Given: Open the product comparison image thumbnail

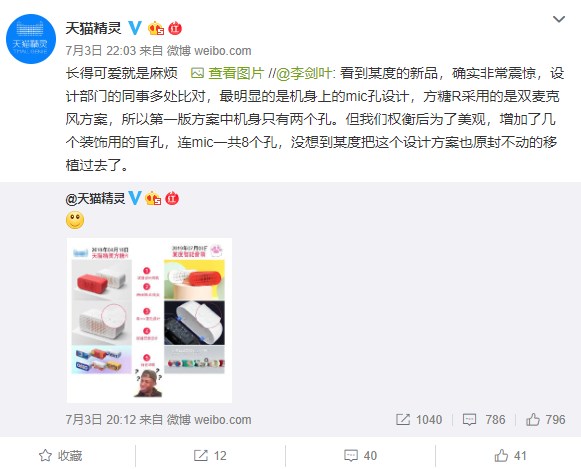Looking at the screenshot, I should [x=149, y=320].
